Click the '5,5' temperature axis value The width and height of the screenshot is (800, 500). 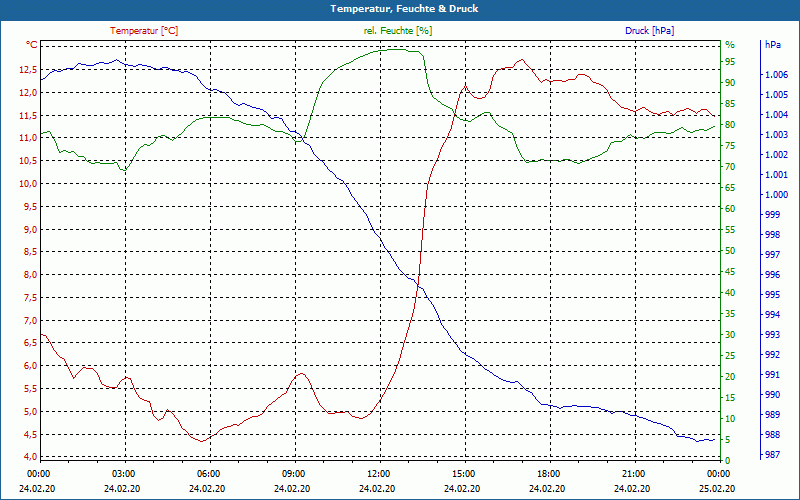[31, 389]
